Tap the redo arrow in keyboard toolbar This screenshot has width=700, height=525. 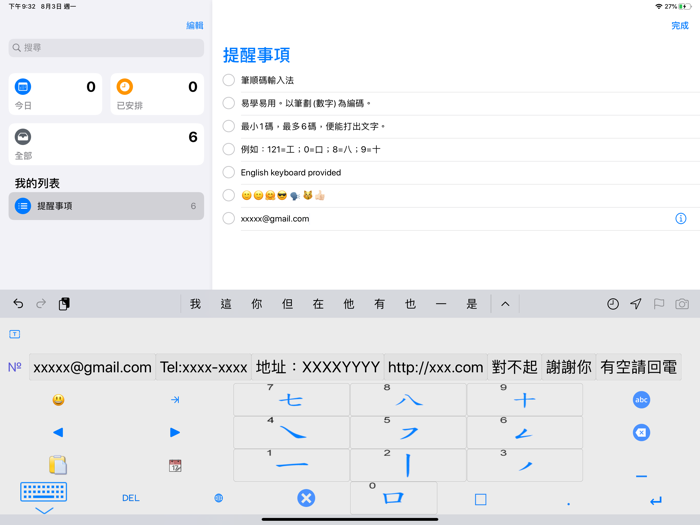(41, 304)
